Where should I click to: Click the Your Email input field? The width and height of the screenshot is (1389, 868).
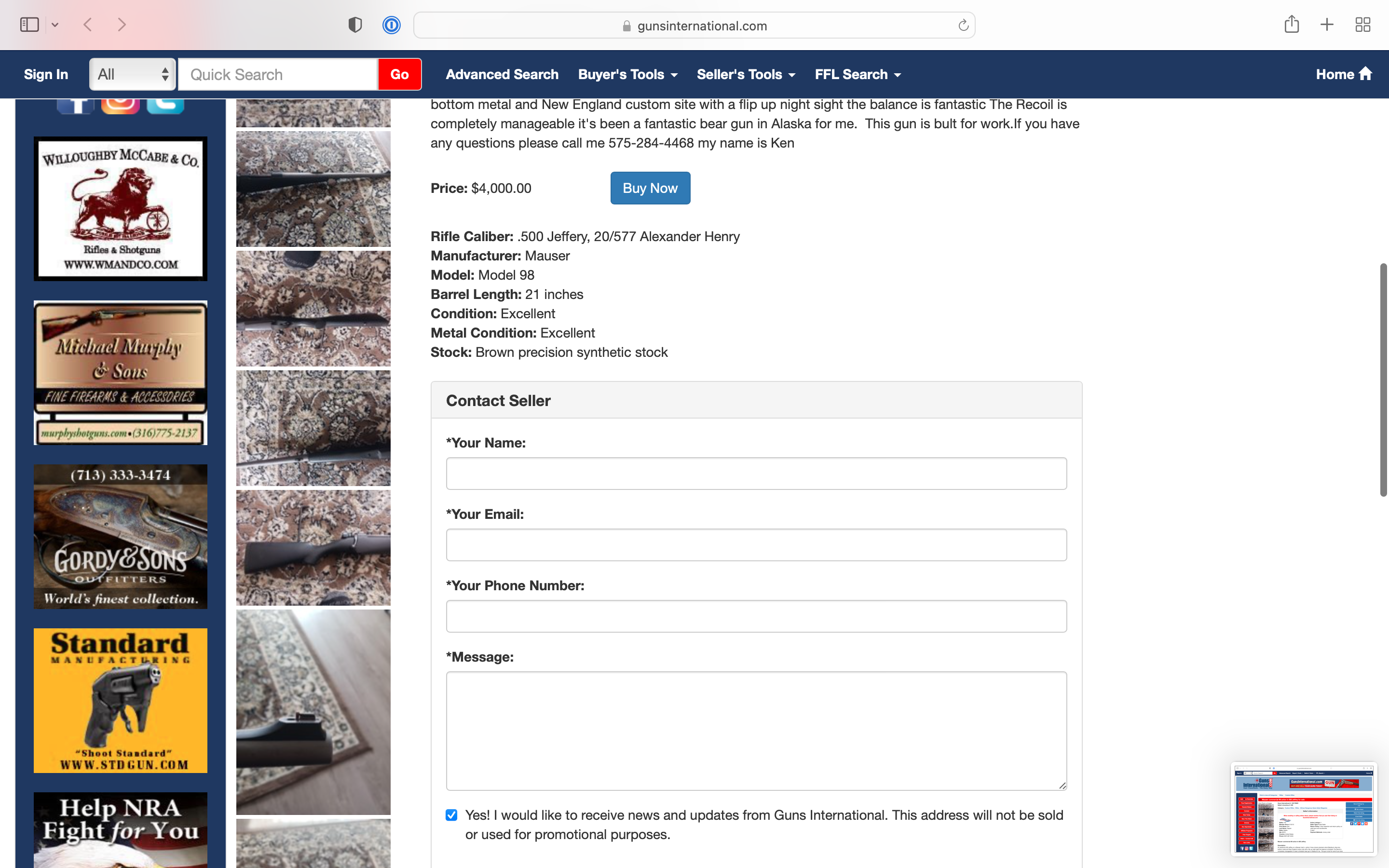pos(756,545)
